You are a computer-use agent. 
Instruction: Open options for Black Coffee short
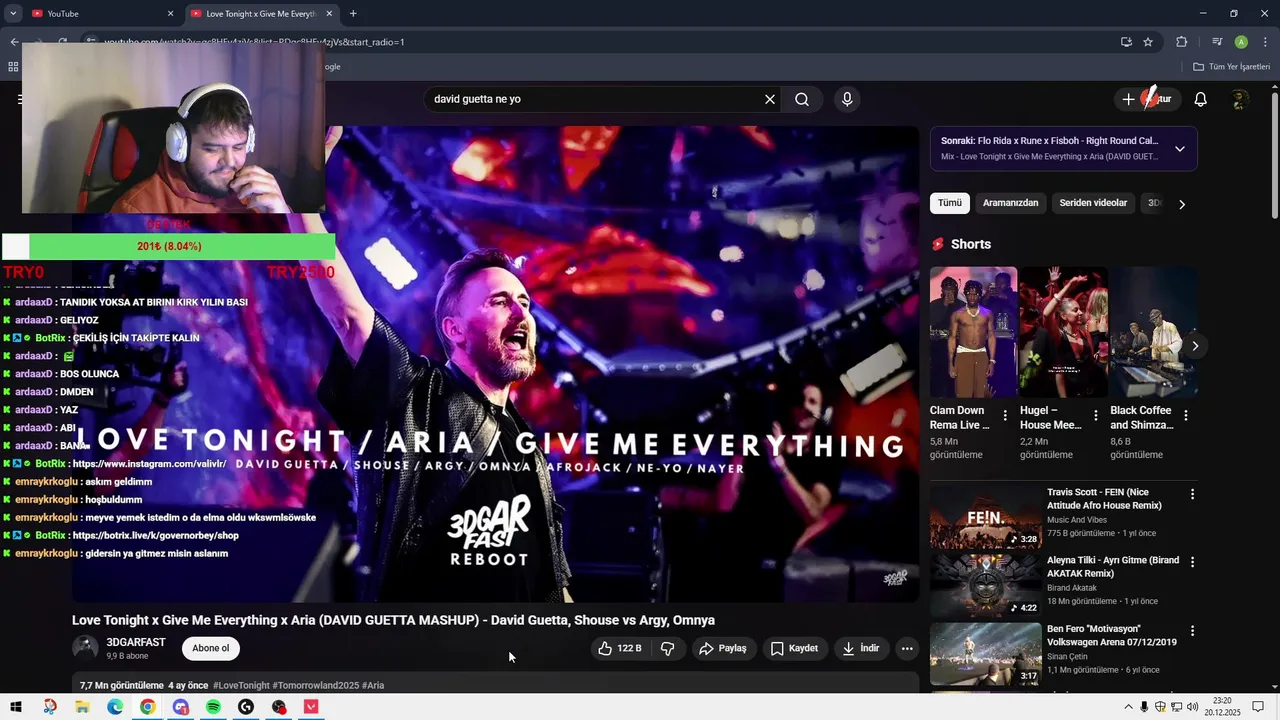(1186, 415)
